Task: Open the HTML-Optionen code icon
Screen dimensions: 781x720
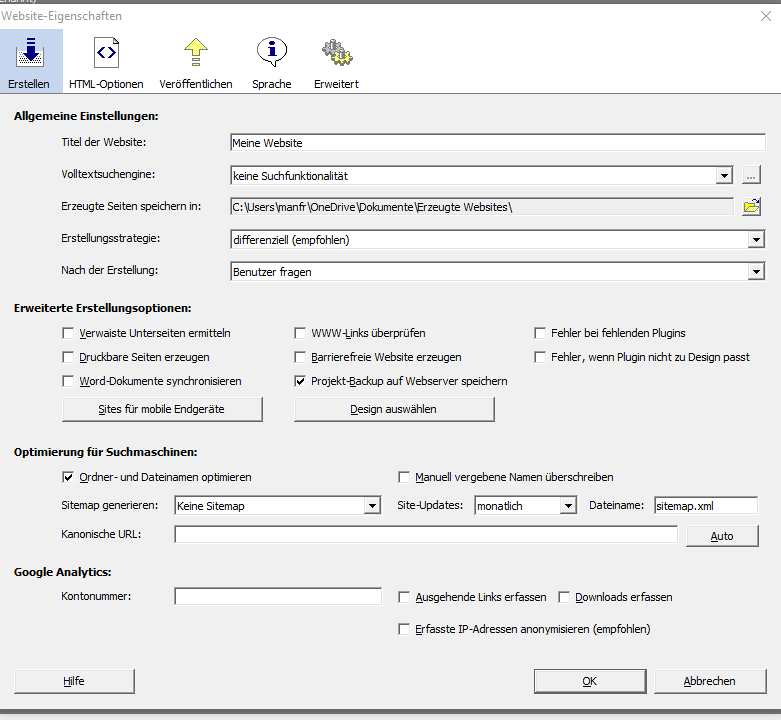Action: [x=106, y=53]
